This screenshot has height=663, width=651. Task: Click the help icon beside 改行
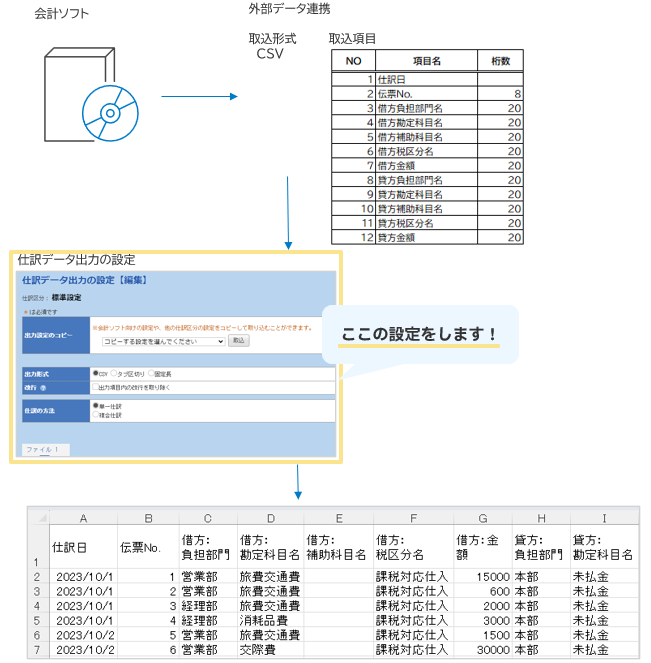point(44,386)
